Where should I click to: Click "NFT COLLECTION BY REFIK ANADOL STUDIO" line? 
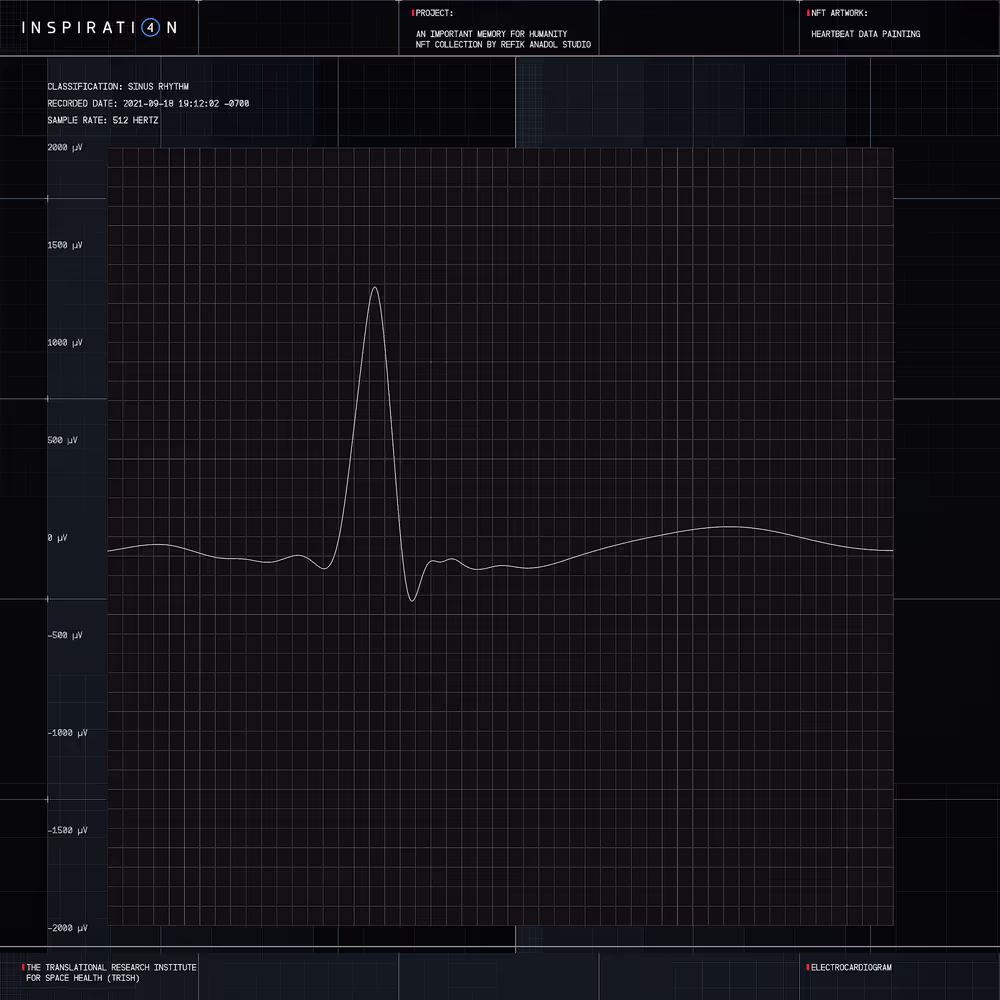tap(503, 45)
